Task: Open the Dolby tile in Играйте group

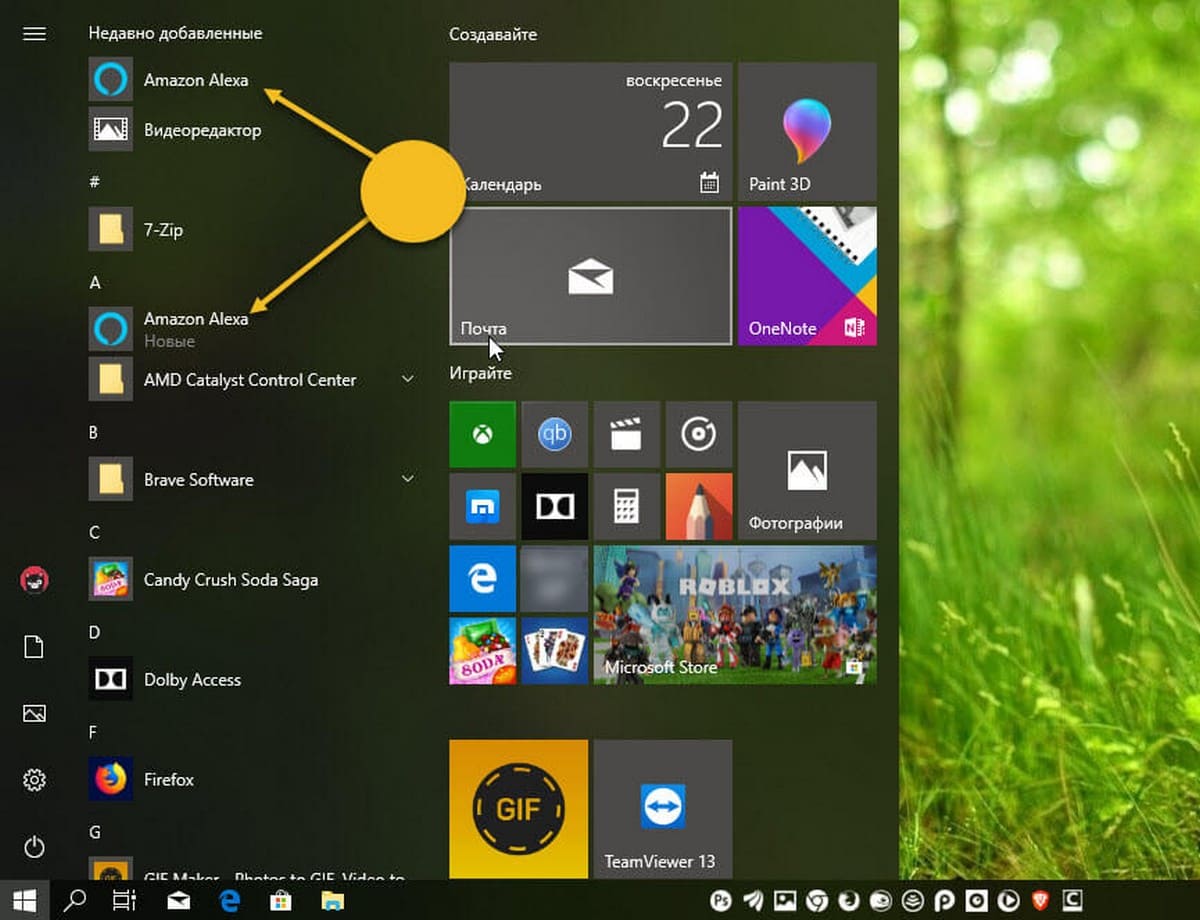Action: coord(555,506)
